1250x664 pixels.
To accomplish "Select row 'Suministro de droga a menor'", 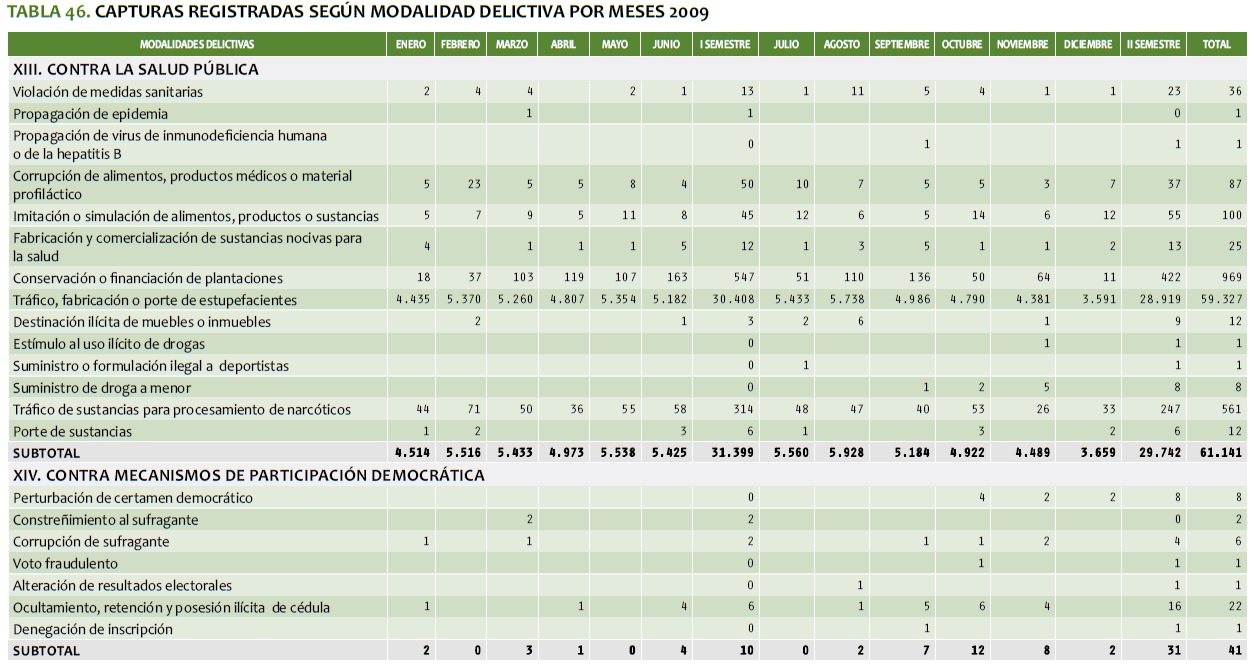I will [x=627, y=387].
